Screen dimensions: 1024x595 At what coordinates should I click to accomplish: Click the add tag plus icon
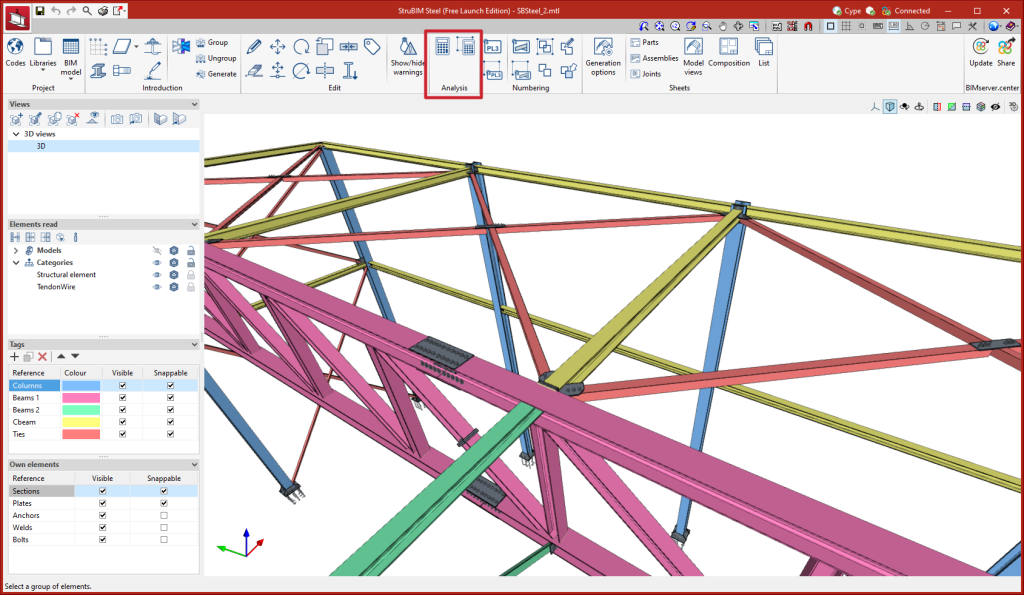click(x=14, y=357)
